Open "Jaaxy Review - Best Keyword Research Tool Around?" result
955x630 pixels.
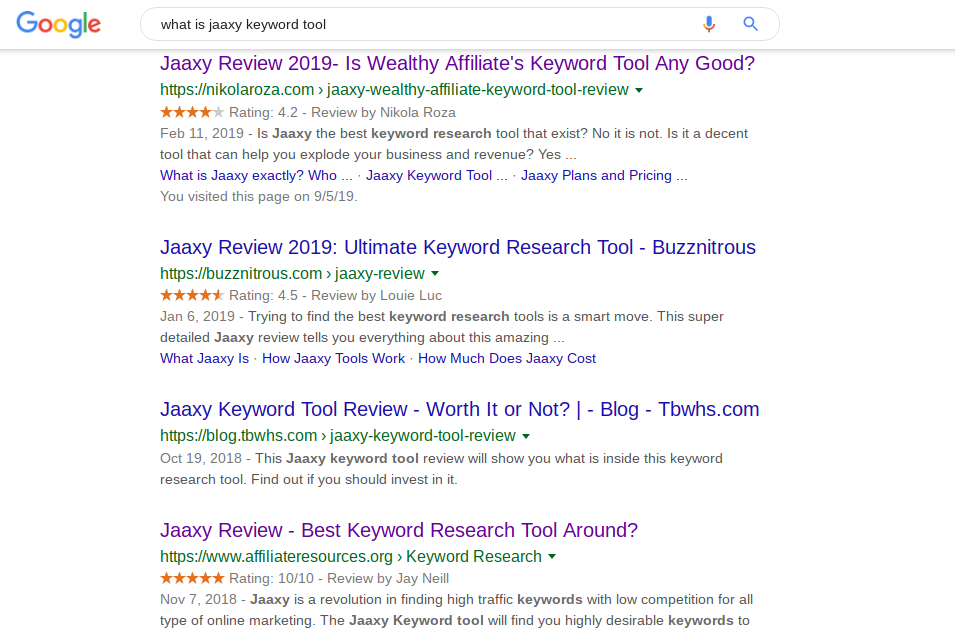coord(399,530)
